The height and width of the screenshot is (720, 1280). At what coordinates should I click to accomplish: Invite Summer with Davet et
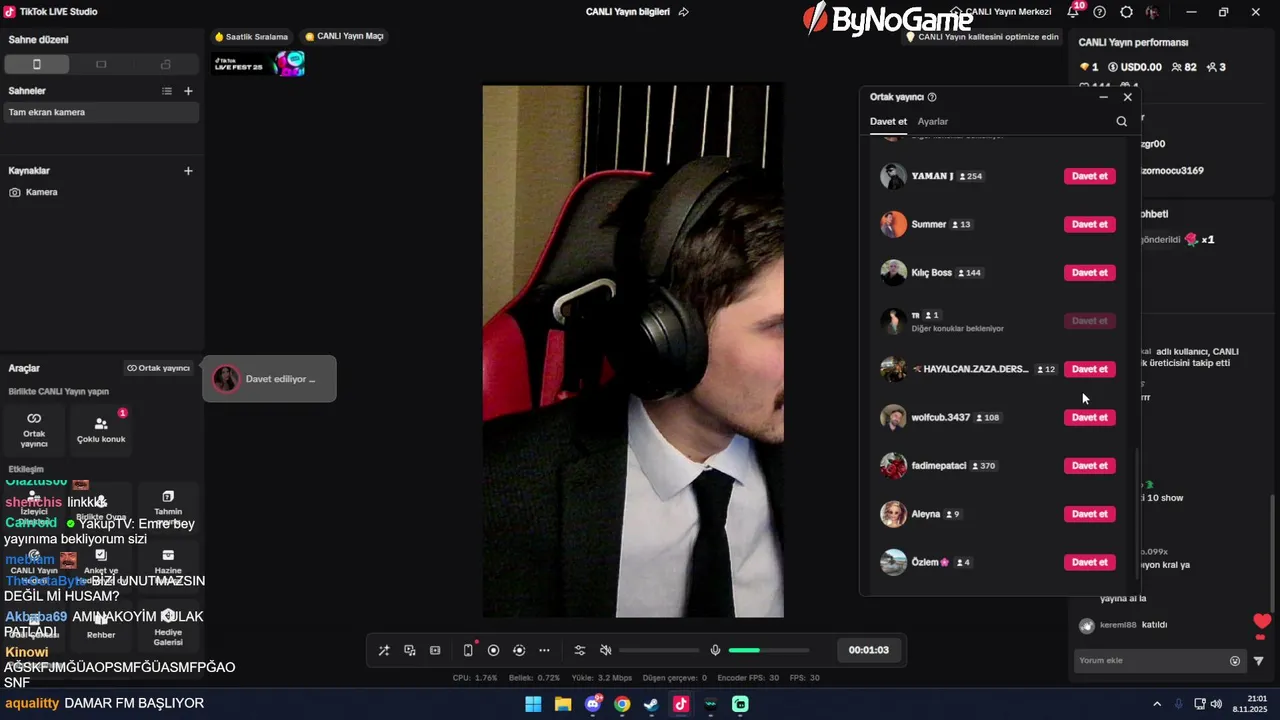(x=1090, y=224)
